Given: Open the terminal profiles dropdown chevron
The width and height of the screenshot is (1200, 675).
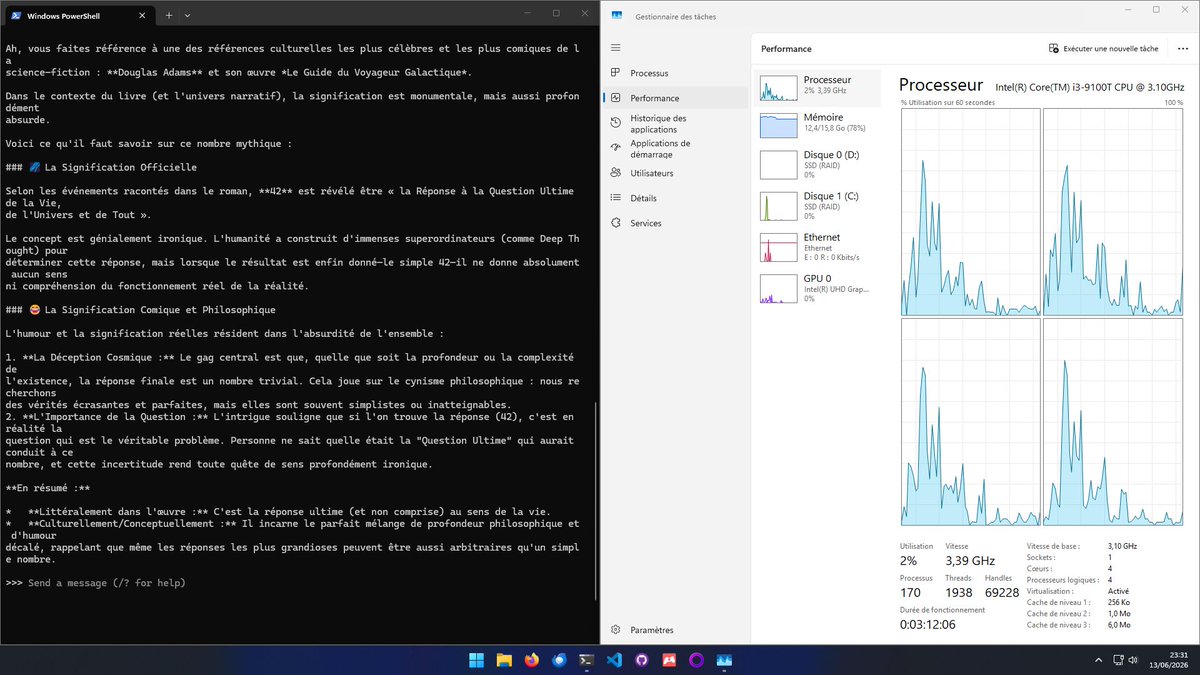Looking at the screenshot, I should (x=187, y=14).
